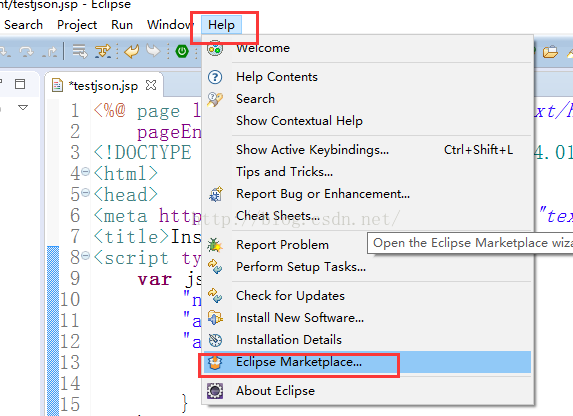Click the Install New Software icon

215,318
